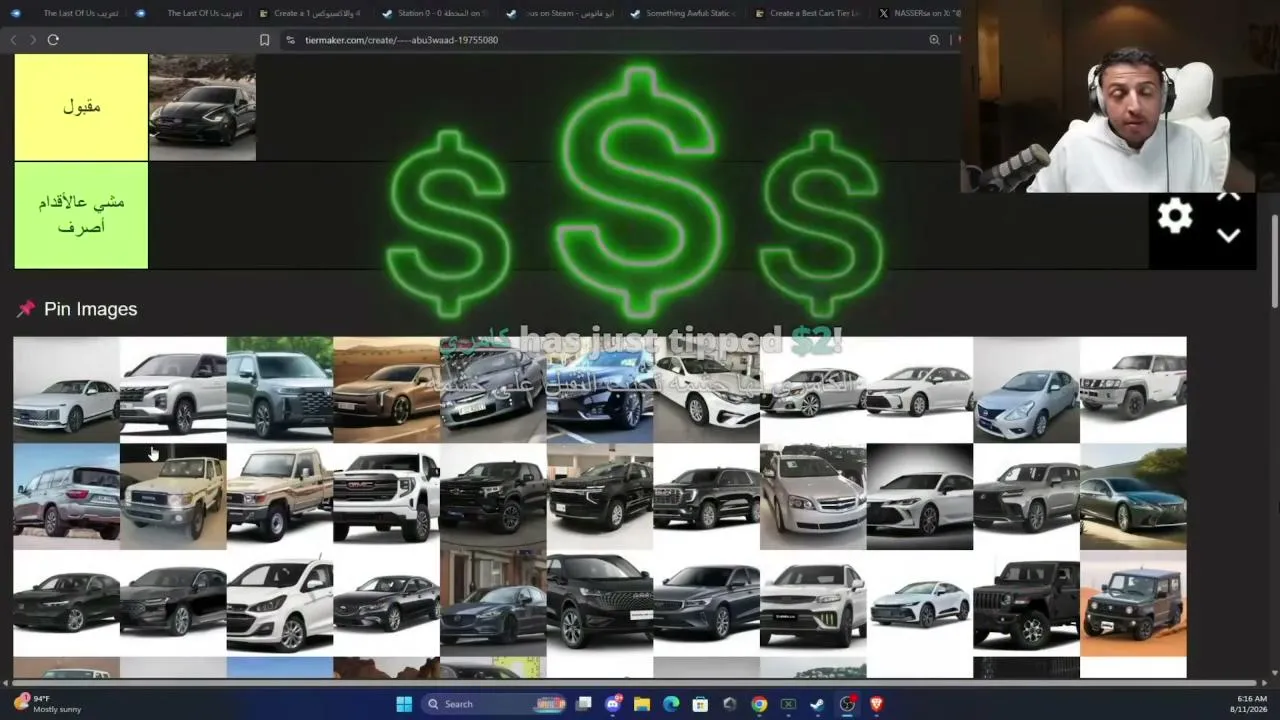Go forward in browser history
The height and width of the screenshot is (720, 1280).
pos(32,40)
